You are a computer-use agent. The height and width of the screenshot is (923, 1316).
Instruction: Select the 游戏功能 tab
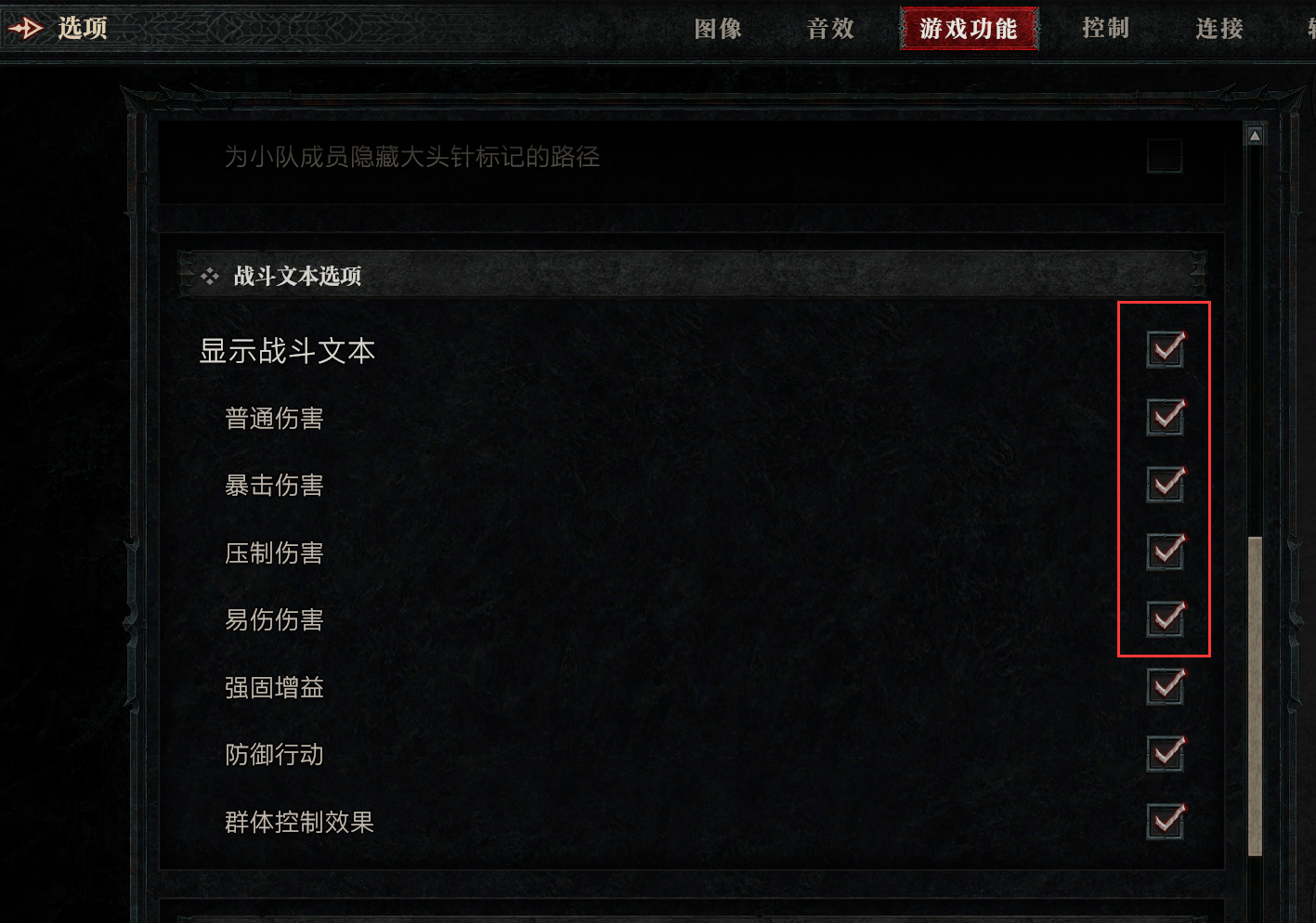click(969, 29)
